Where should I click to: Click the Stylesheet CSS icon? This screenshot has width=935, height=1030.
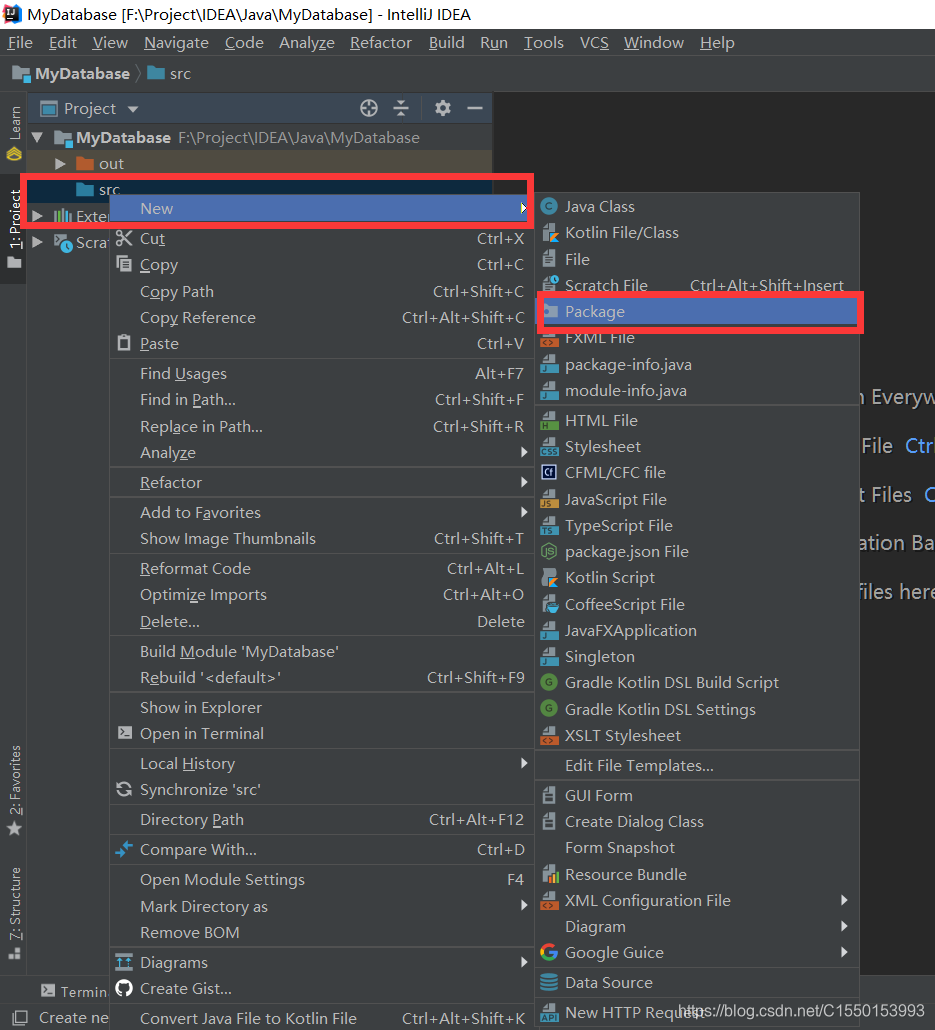point(549,447)
